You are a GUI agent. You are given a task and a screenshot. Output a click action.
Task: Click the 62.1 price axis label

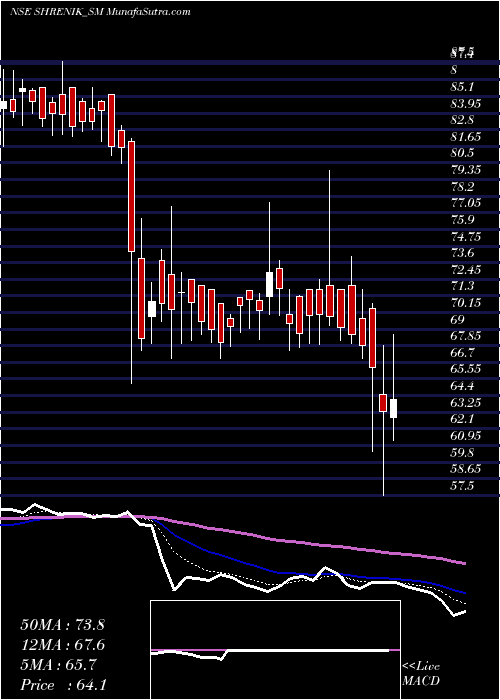click(x=462, y=419)
